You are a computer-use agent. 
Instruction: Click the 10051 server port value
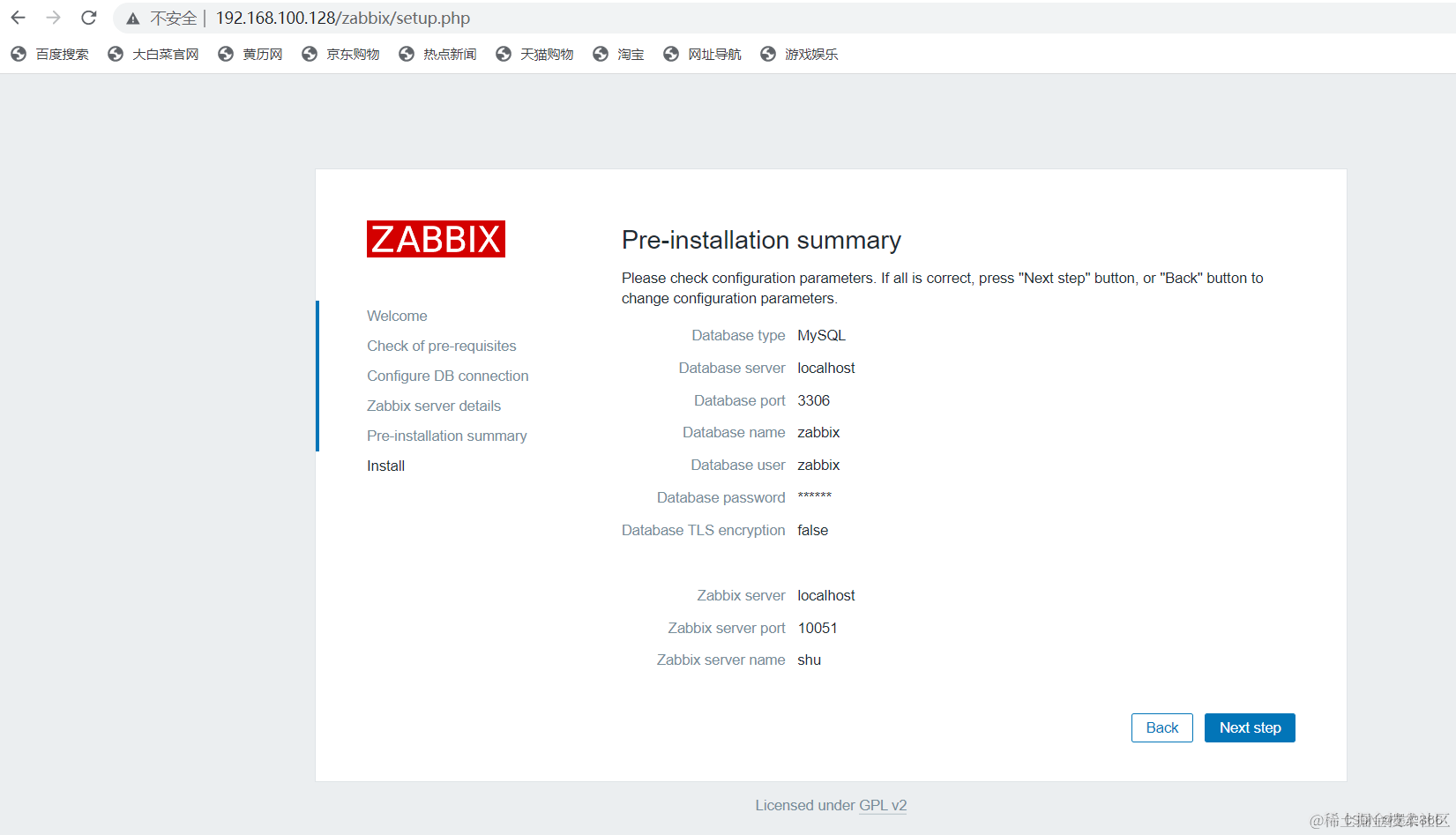coord(818,628)
